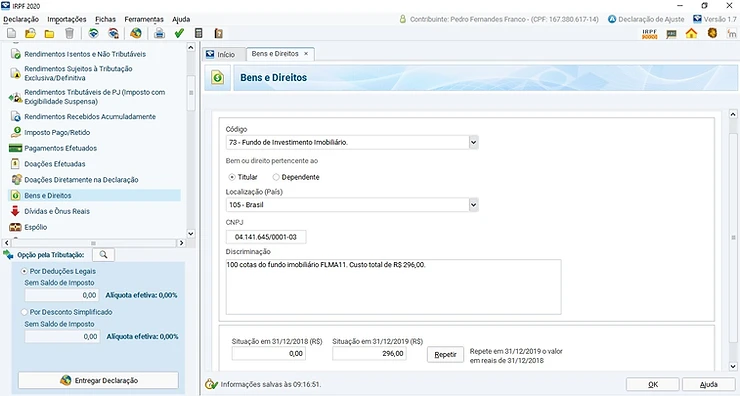Screen dimensions: 740x396
Task: Close the Bens e Direitos tab
Action: coord(306,54)
